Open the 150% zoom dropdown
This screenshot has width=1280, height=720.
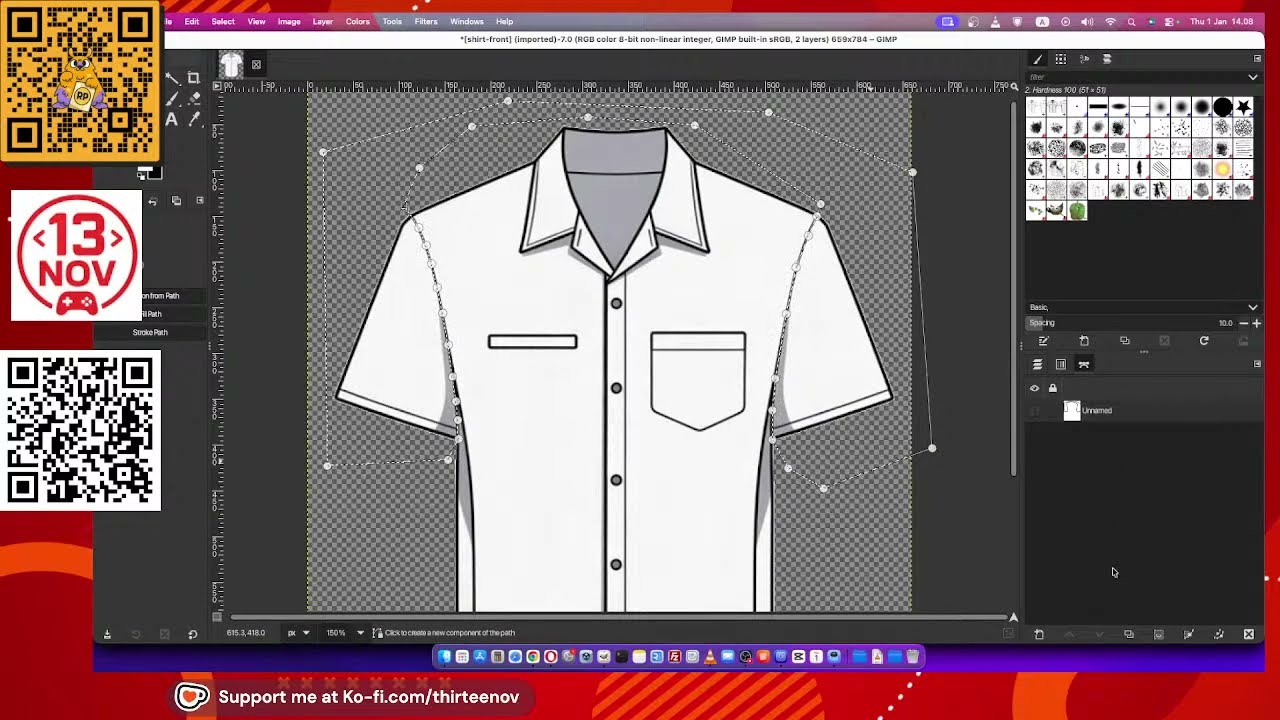pos(343,632)
